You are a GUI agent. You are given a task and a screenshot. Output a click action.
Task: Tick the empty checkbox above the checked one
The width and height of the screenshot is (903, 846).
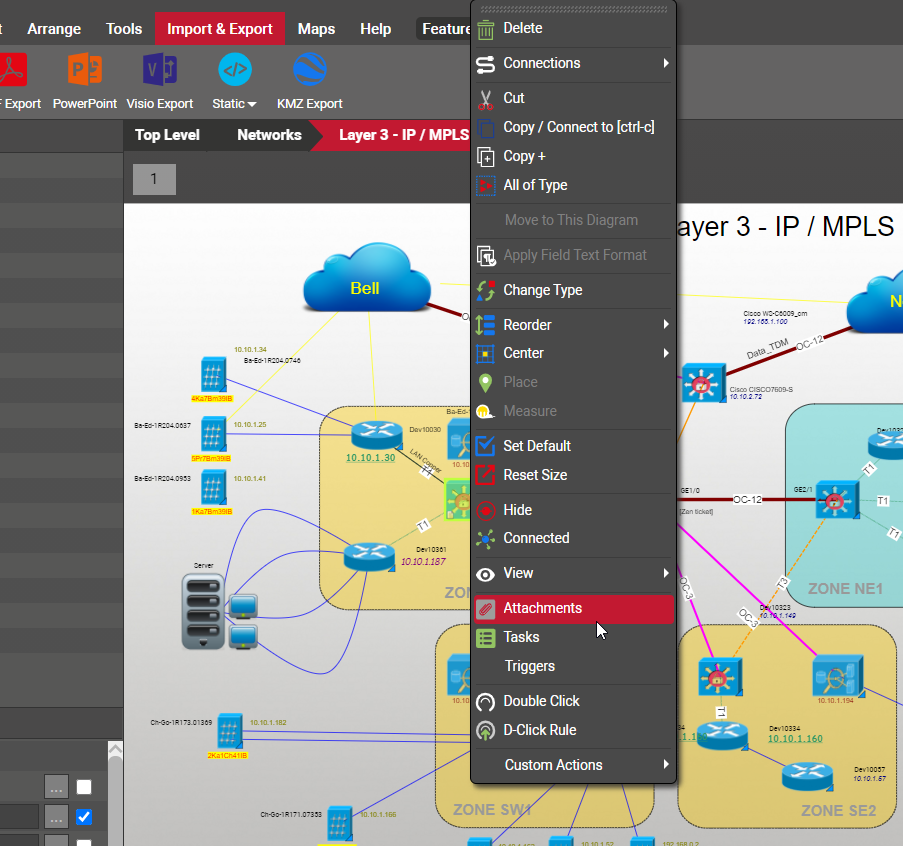tap(84, 787)
